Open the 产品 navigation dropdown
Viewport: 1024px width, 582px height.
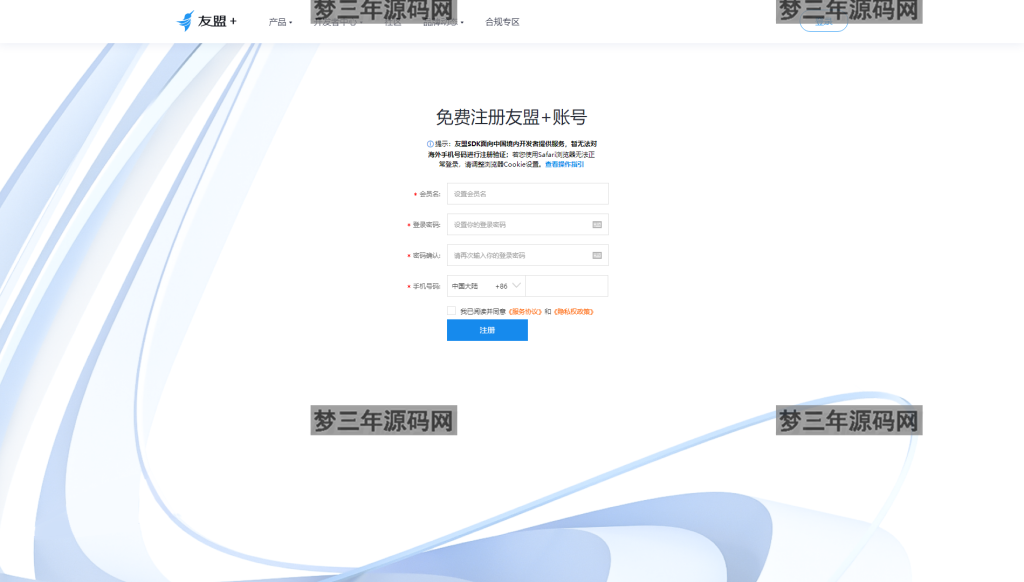(x=280, y=22)
